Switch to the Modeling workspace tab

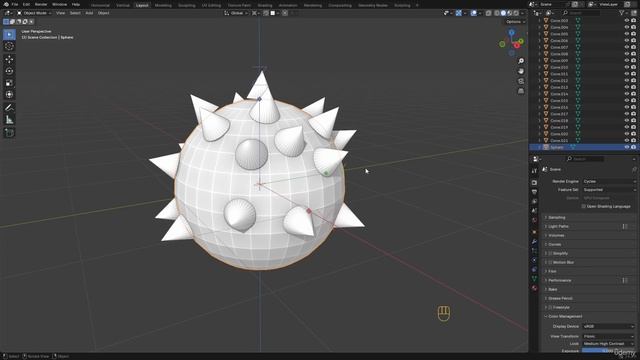(x=163, y=5)
